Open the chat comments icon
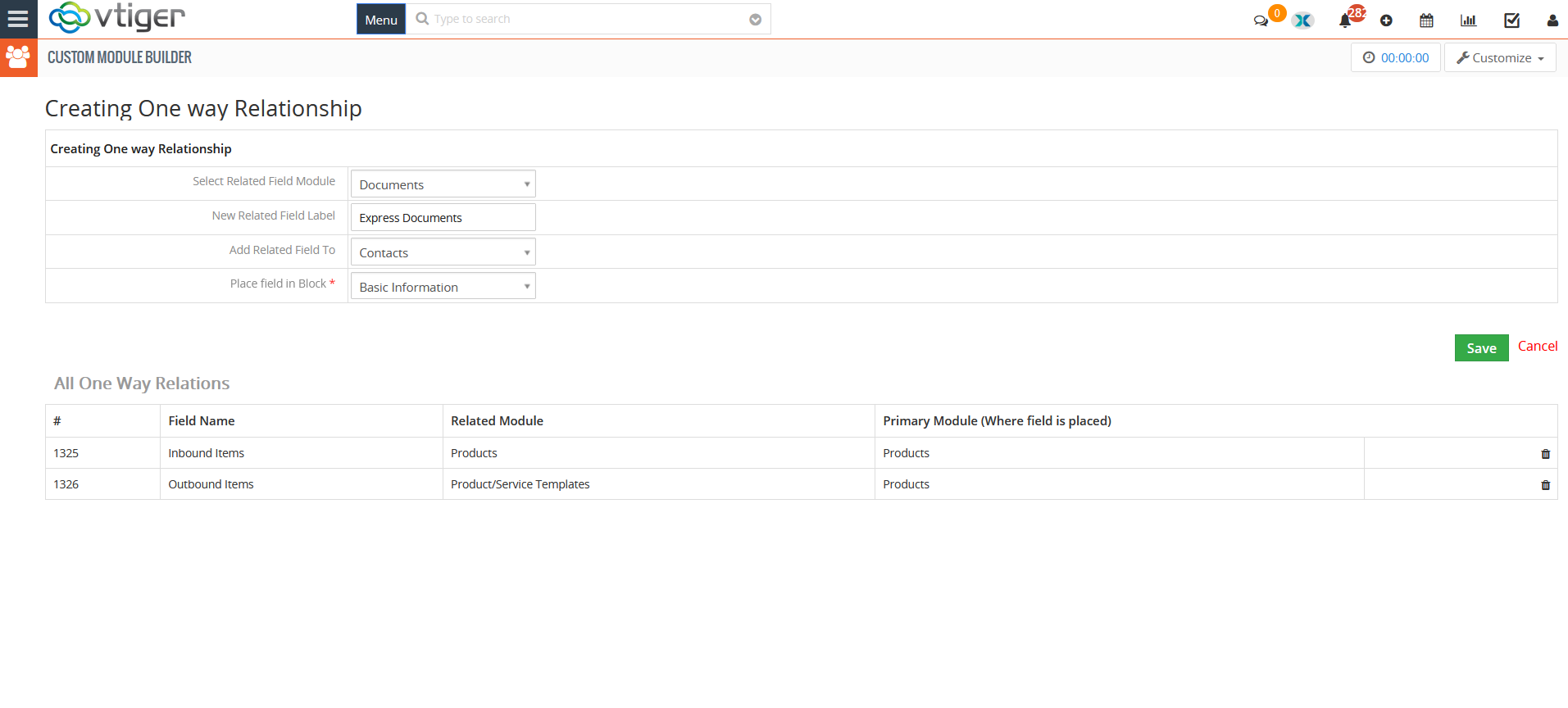The height and width of the screenshot is (708, 1568). coord(1261,20)
